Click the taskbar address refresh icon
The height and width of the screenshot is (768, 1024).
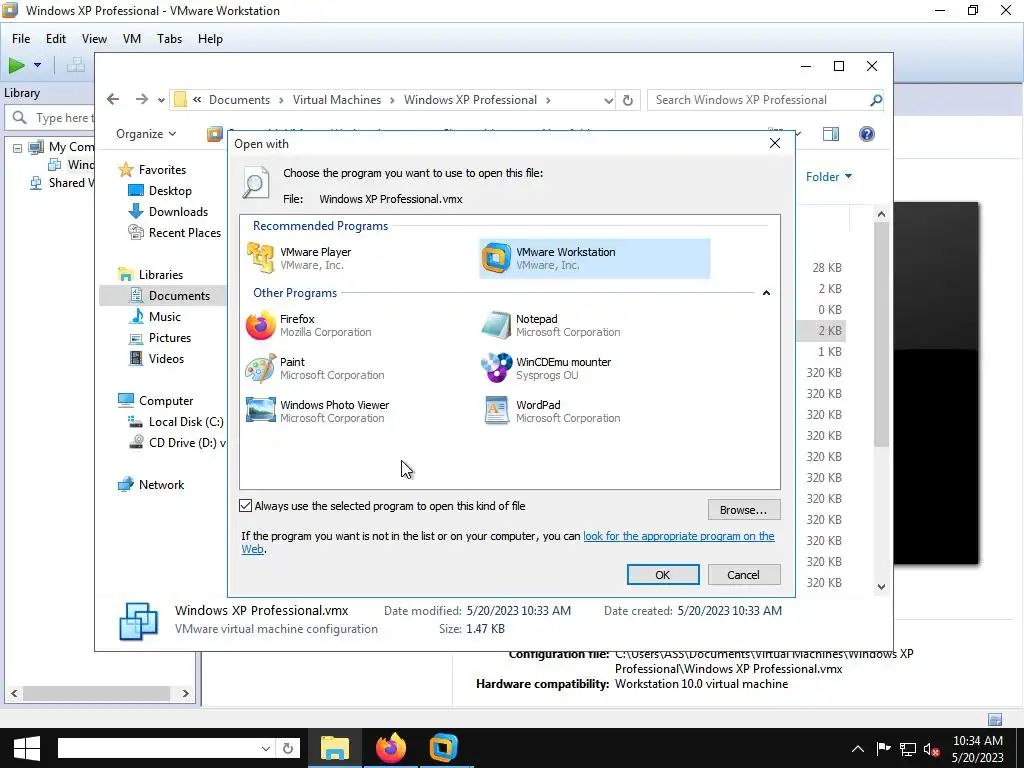click(x=287, y=748)
